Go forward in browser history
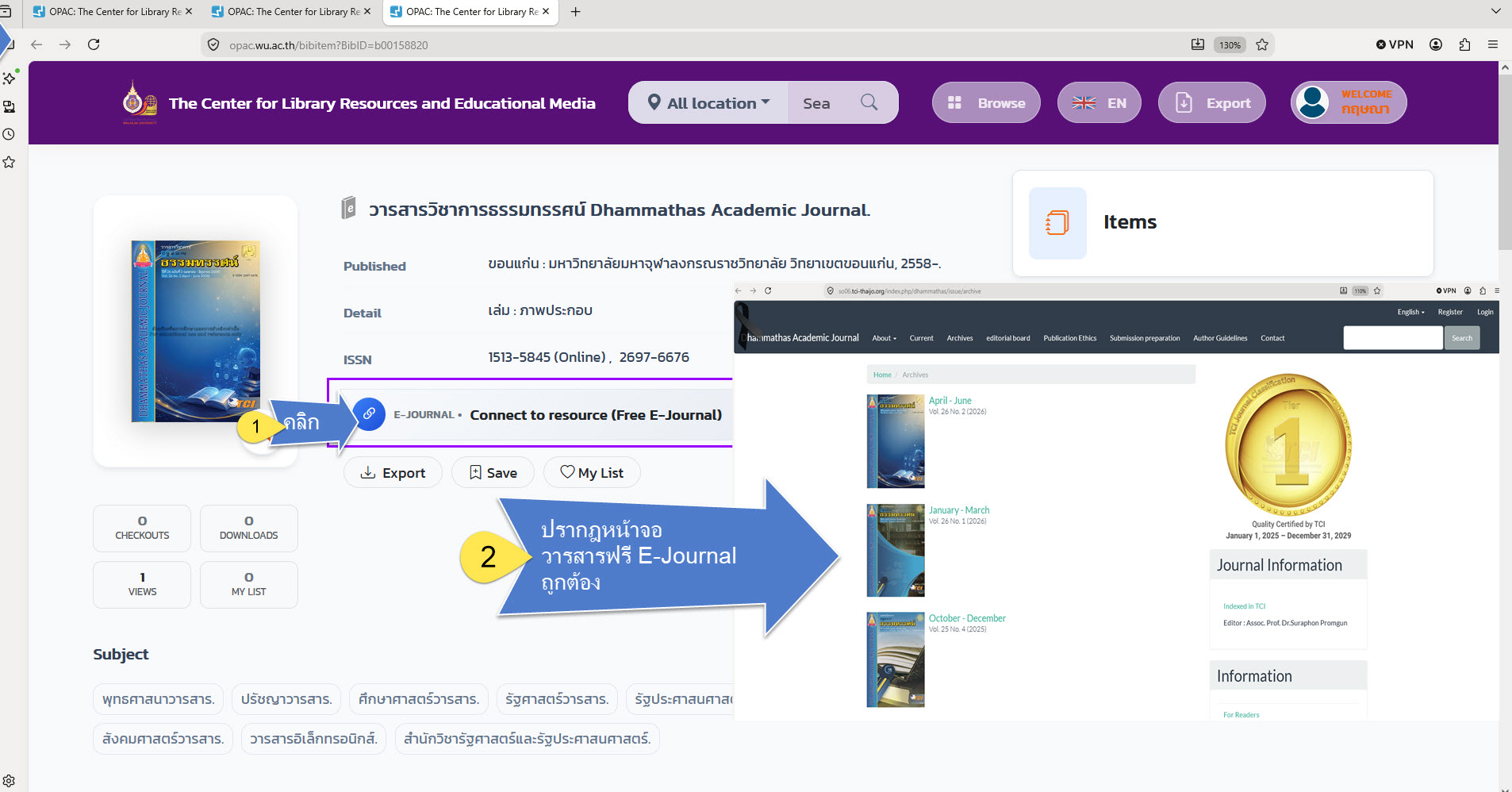The image size is (1512, 792). 65,44
